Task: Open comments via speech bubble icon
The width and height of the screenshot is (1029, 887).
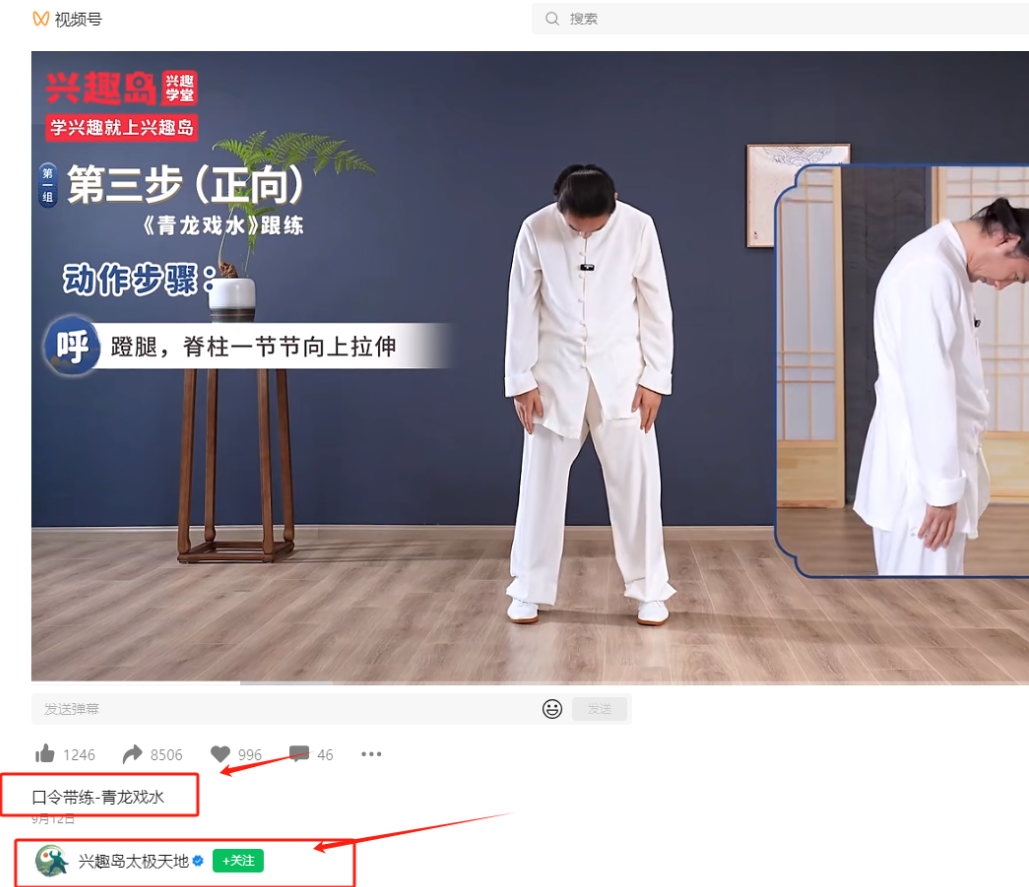Action: coord(298,754)
